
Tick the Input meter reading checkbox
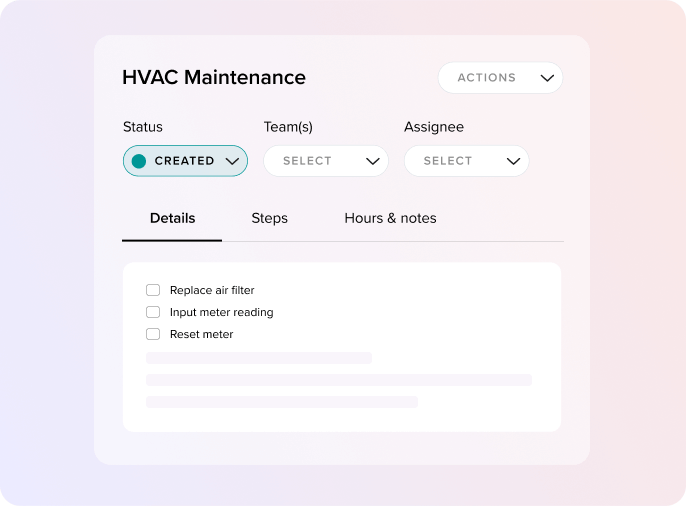153,312
